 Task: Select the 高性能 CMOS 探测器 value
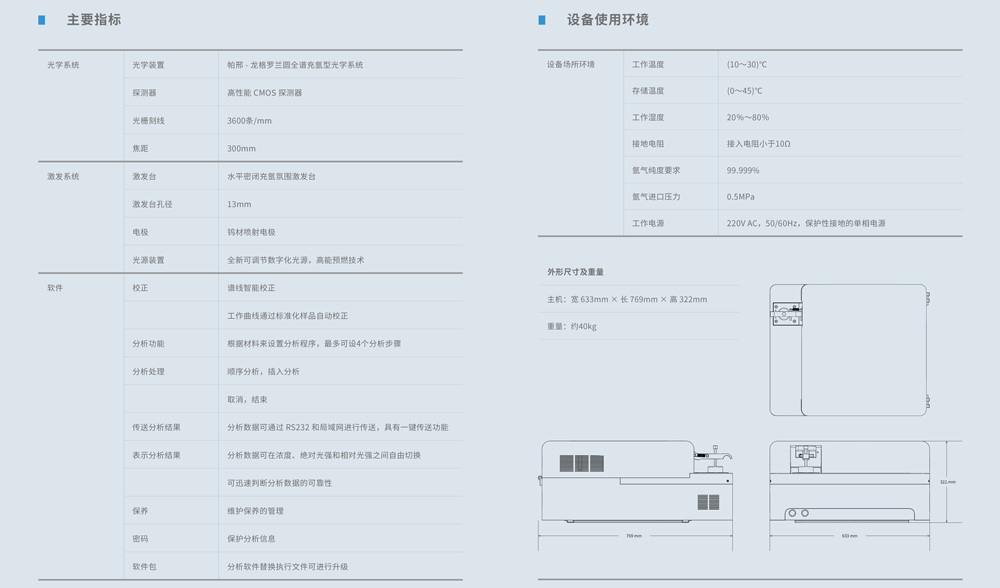[264, 93]
